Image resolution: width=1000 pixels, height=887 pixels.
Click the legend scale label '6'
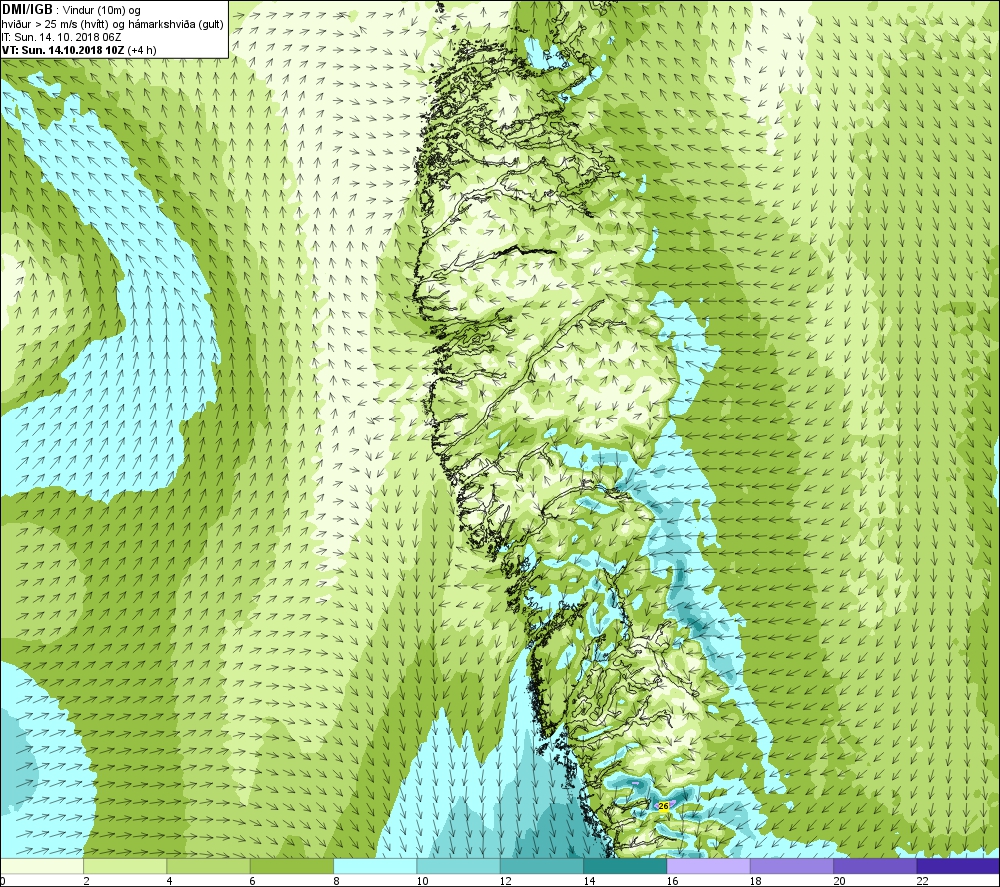point(253,881)
